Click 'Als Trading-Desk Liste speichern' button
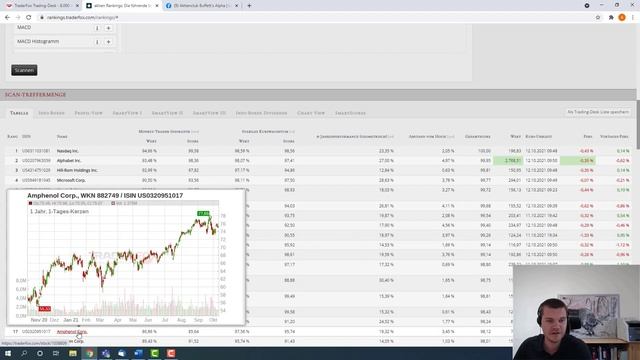Viewport: 640px width, 360px height. pos(598,112)
